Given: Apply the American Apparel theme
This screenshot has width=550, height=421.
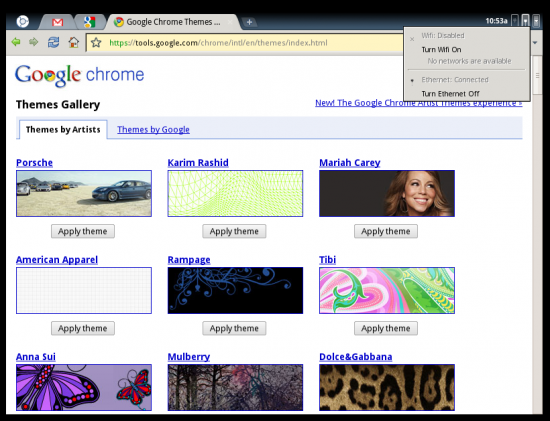Looking at the screenshot, I should click(83, 328).
